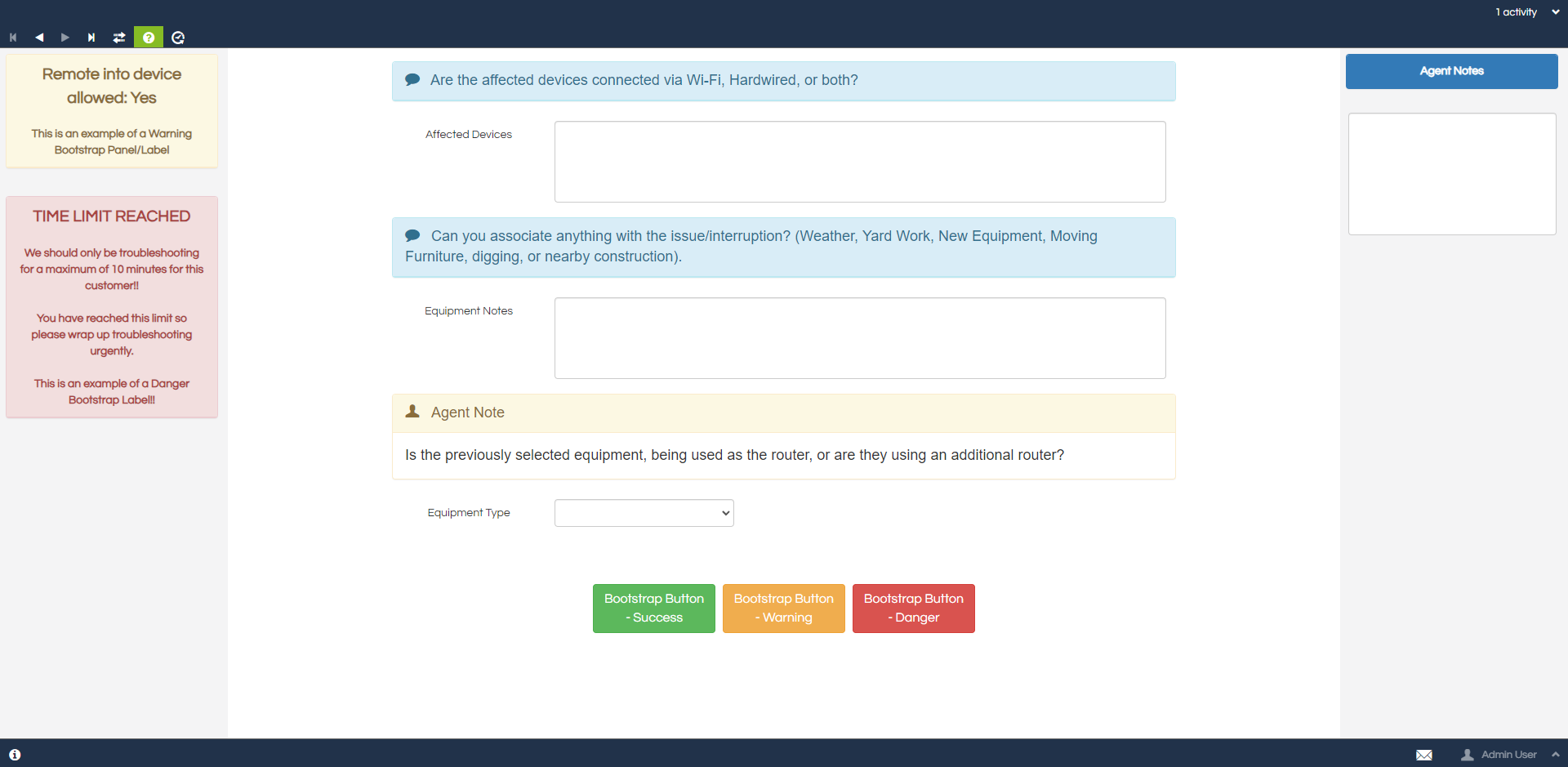Click the next step play arrow

tap(65, 38)
